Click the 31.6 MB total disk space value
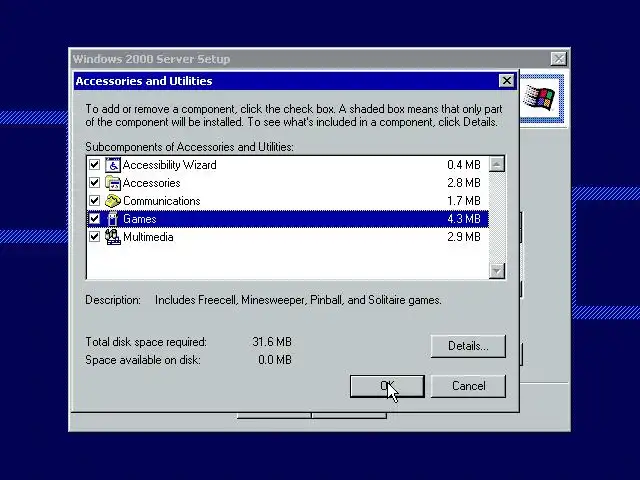Viewport: 640px width, 480px height. (272, 342)
